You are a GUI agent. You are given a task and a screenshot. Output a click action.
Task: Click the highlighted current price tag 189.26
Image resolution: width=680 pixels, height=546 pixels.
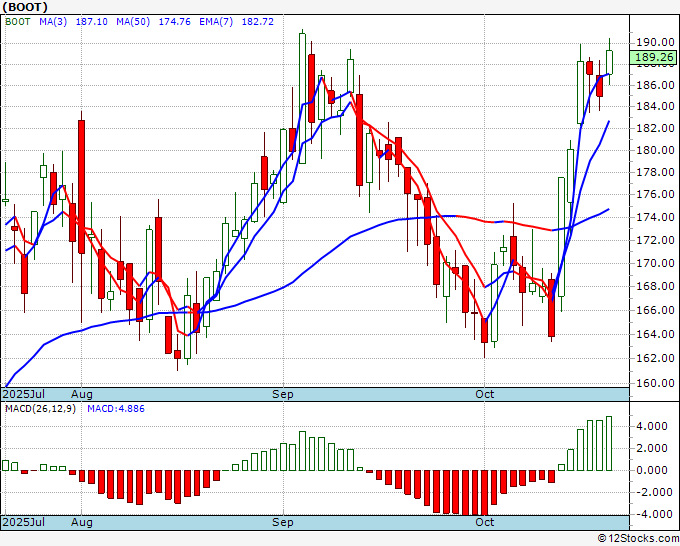pyautogui.click(x=654, y=57)
